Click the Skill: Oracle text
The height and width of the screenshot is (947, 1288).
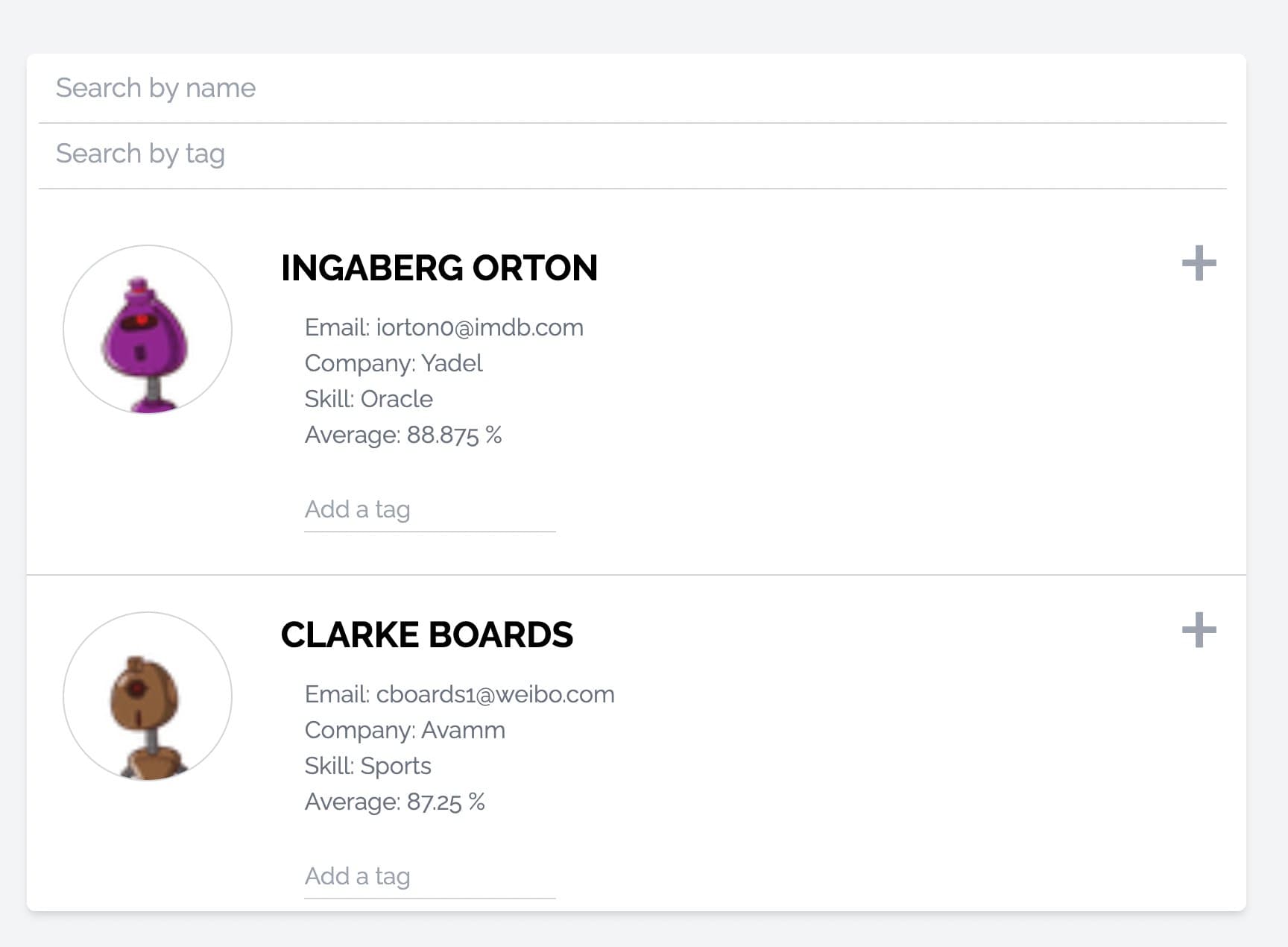click(368, 399)
